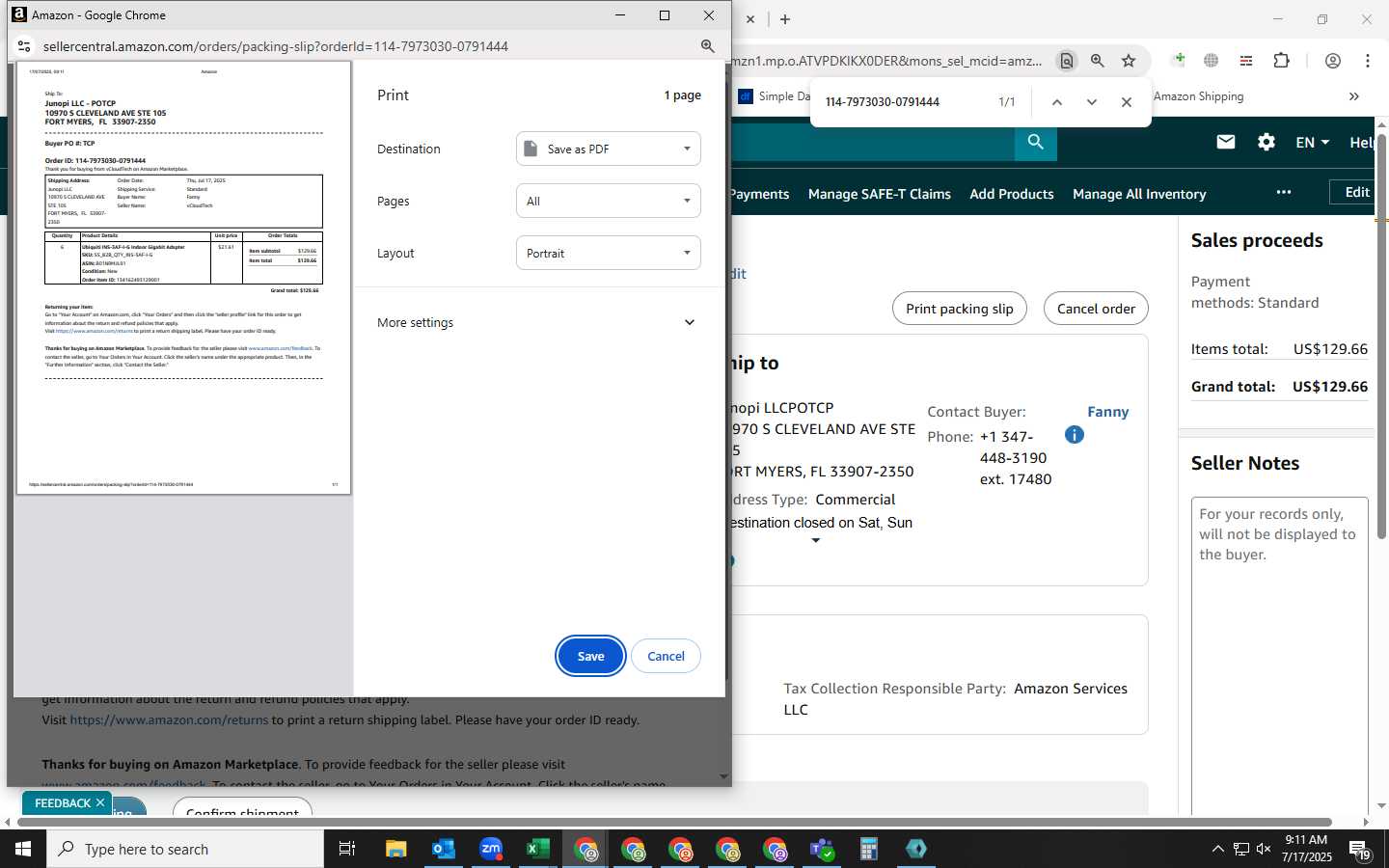Click the blue info icon beside the phone number
This screenshot has height=868, width=1389.
click(1074, 435)
